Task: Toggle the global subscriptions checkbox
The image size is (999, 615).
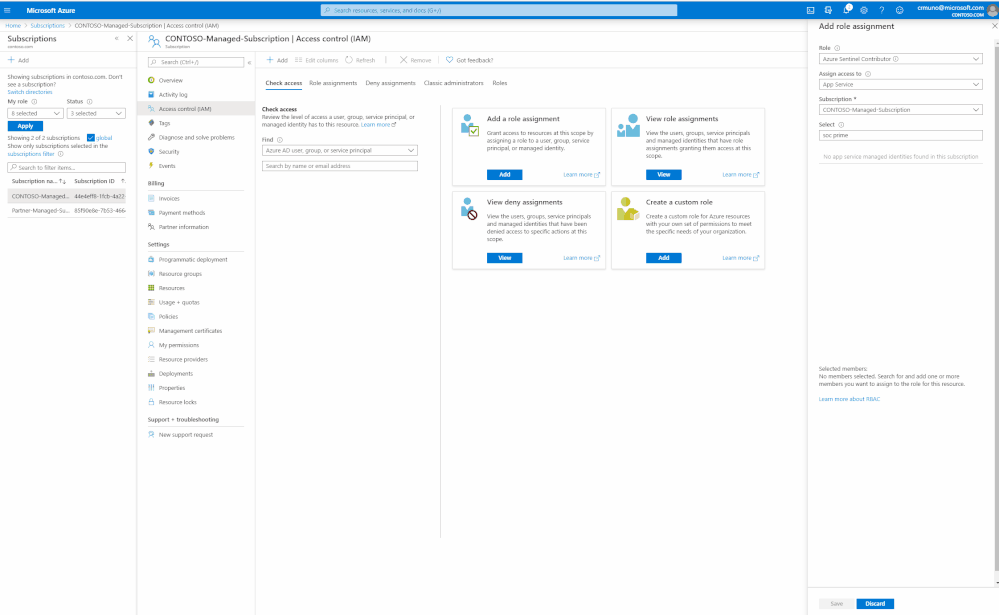Action: pyautogui.click(x=90, y=138)
